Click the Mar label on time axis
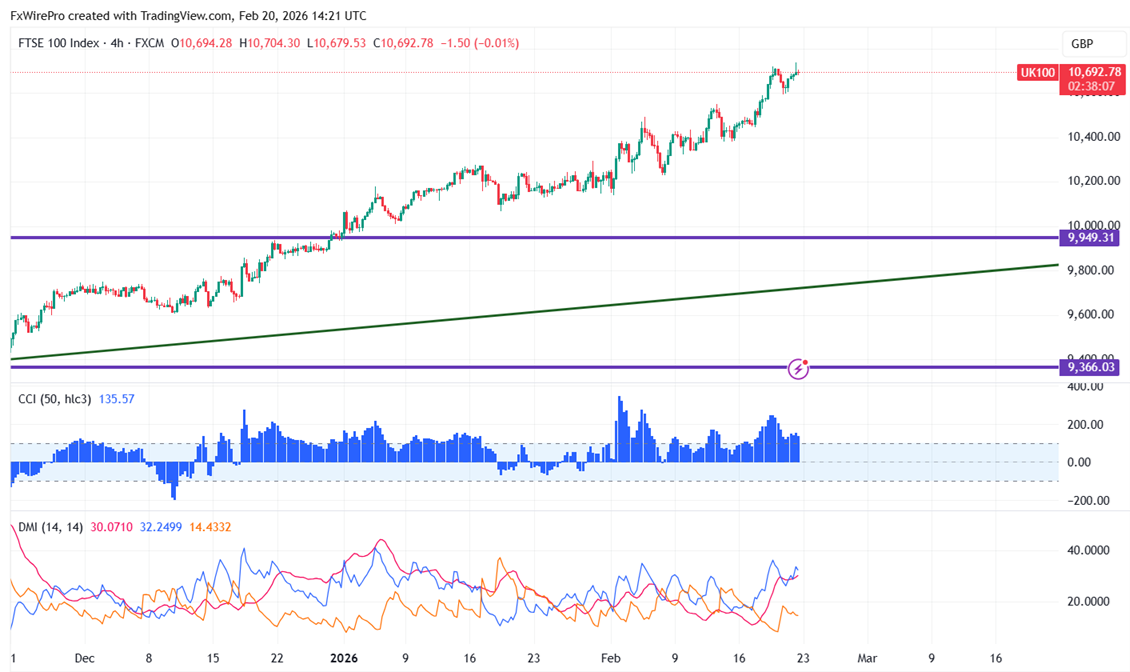 pyautogui.click(x=867, y=658)
